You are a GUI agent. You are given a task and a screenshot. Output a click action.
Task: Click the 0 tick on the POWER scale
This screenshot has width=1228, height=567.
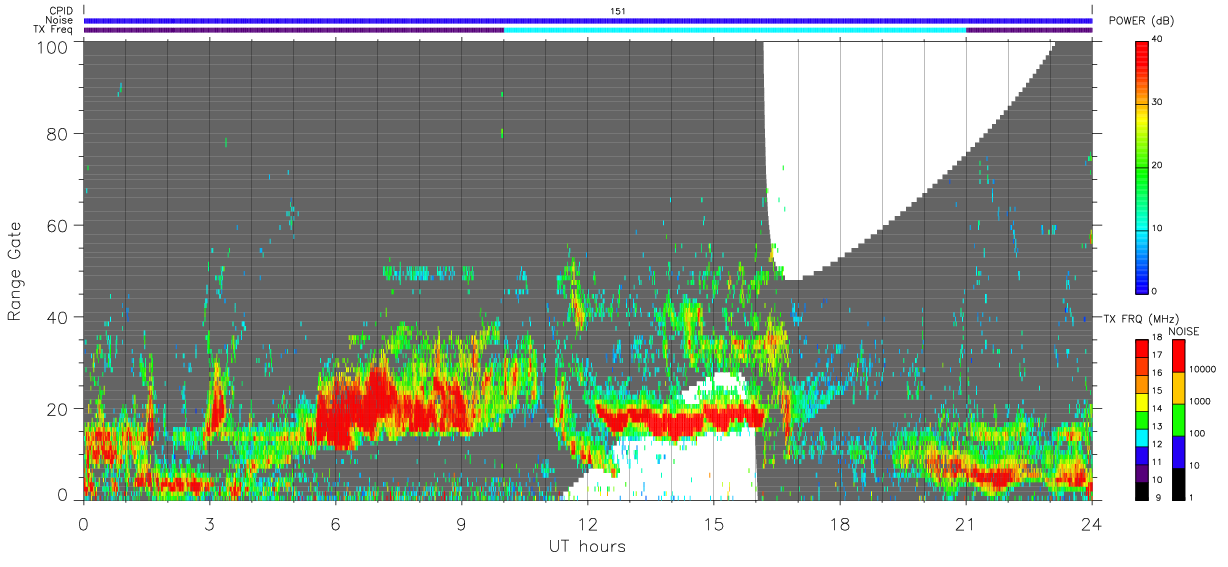click(1156, 291)
